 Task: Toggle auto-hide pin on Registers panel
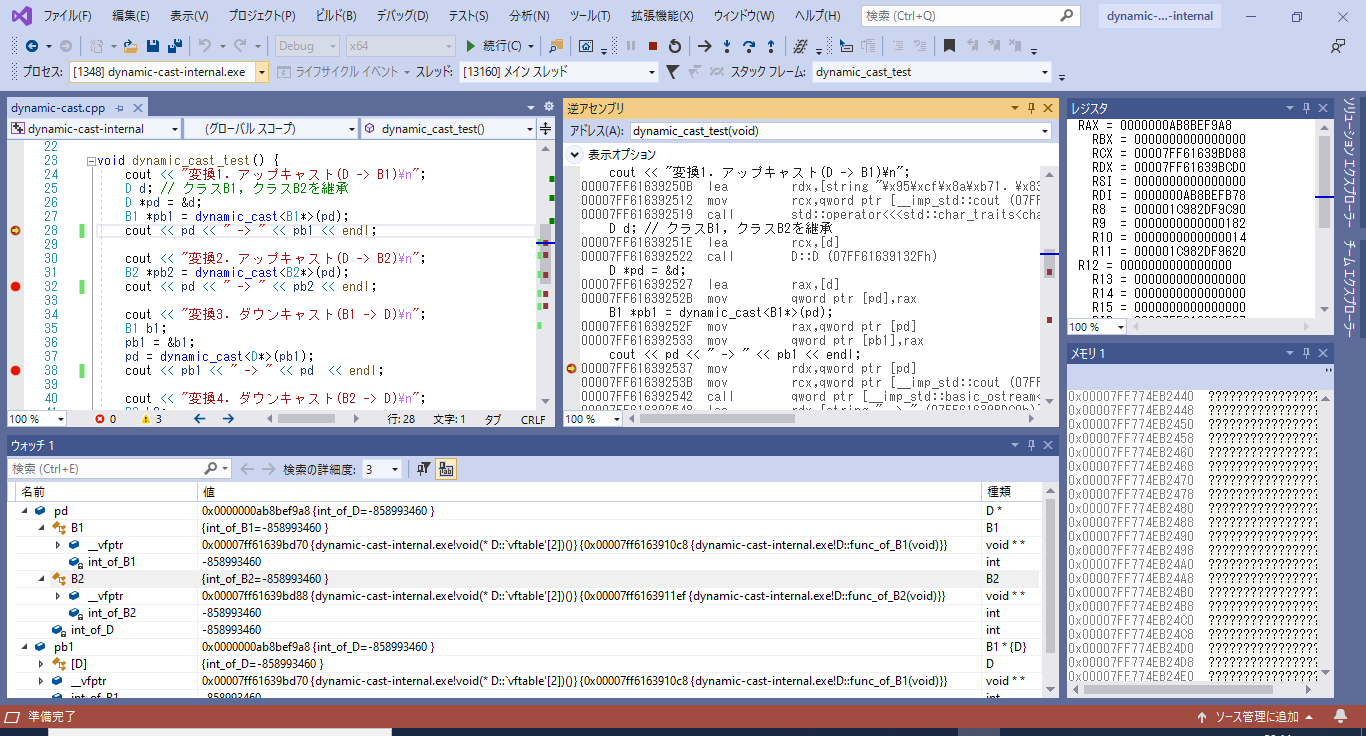(1306, 108)
